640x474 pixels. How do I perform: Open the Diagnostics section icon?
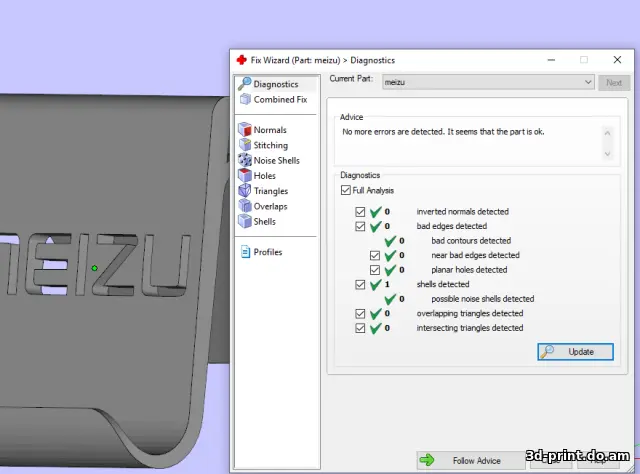245,85
